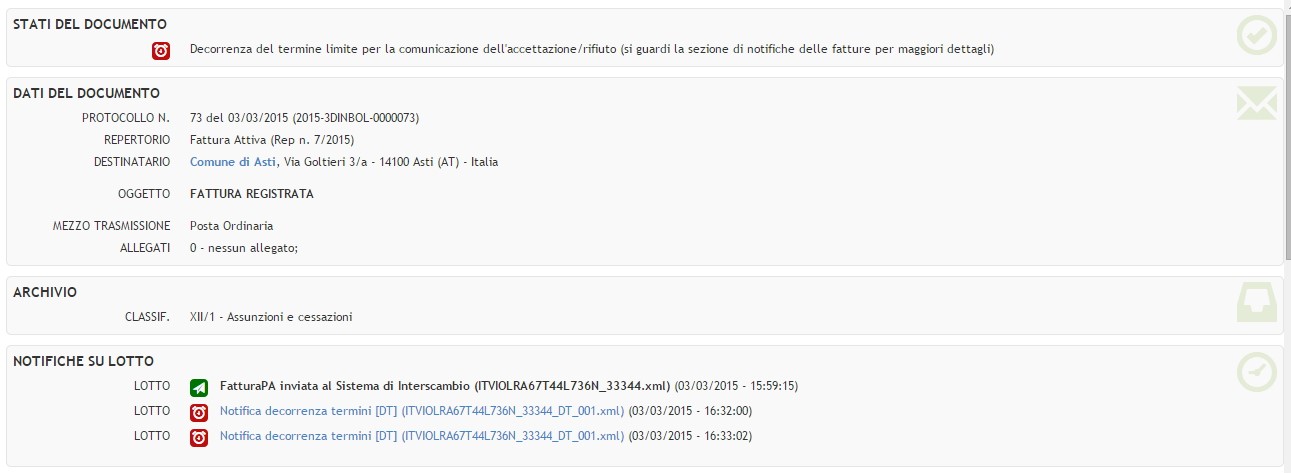1291x473 pixels.
Task: Click the classification XII/1 - Assunzioni e cessazioni
Action: (x=271, y=318)
